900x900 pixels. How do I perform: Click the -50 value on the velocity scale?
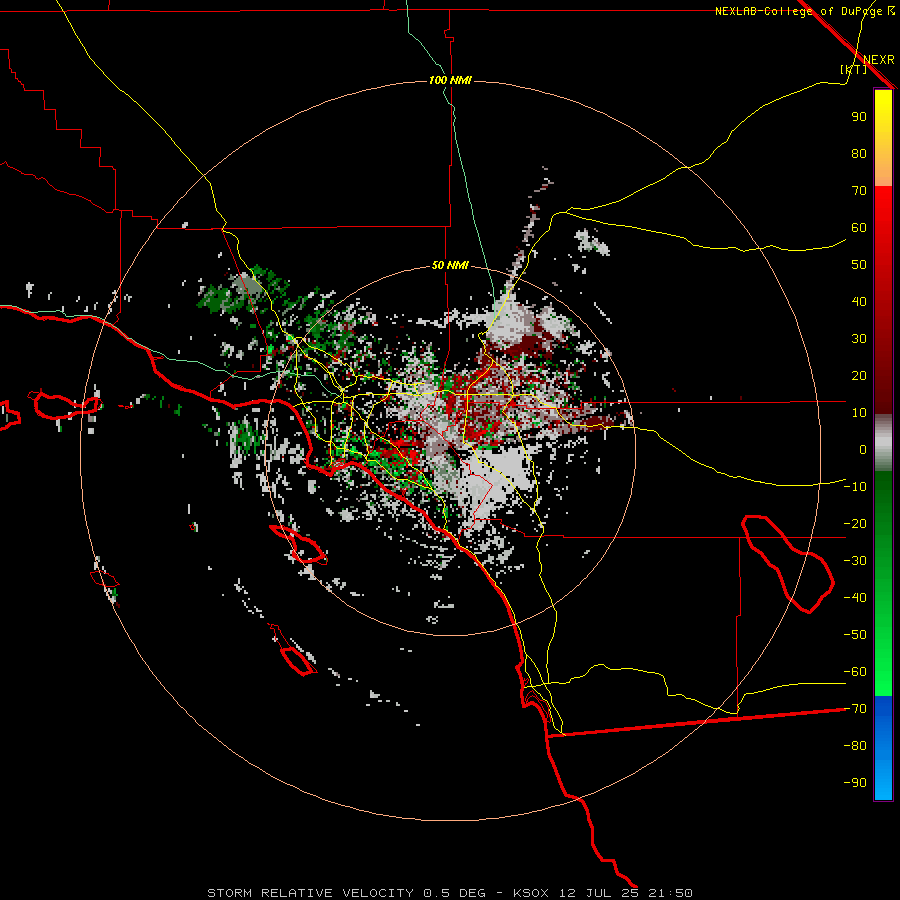pos(855,635)
